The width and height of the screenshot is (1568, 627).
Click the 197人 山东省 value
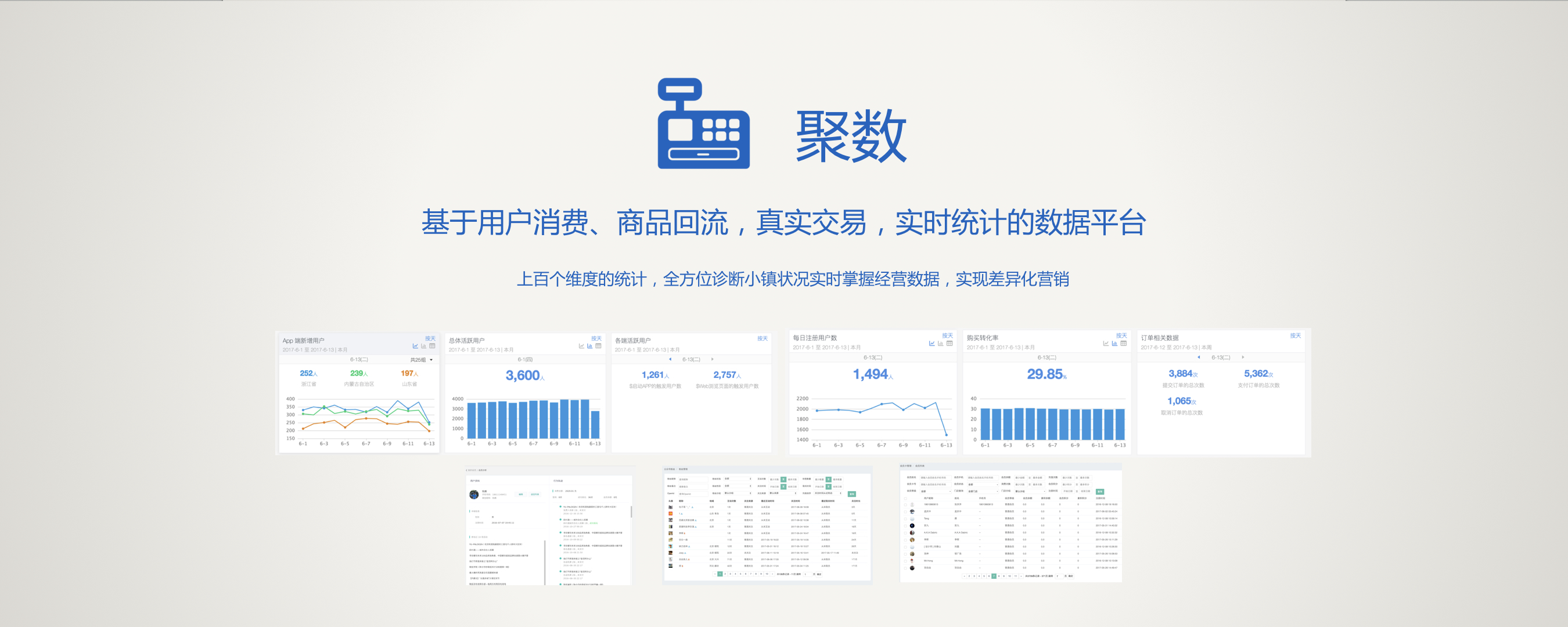(x=409, y=373)
